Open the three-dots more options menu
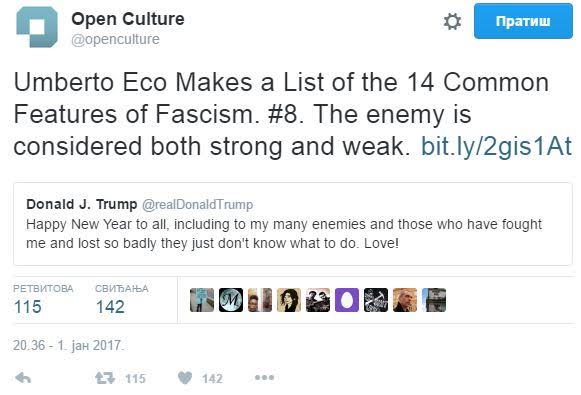The height and width of the screenshot is (395, 581). pos(265,378)
